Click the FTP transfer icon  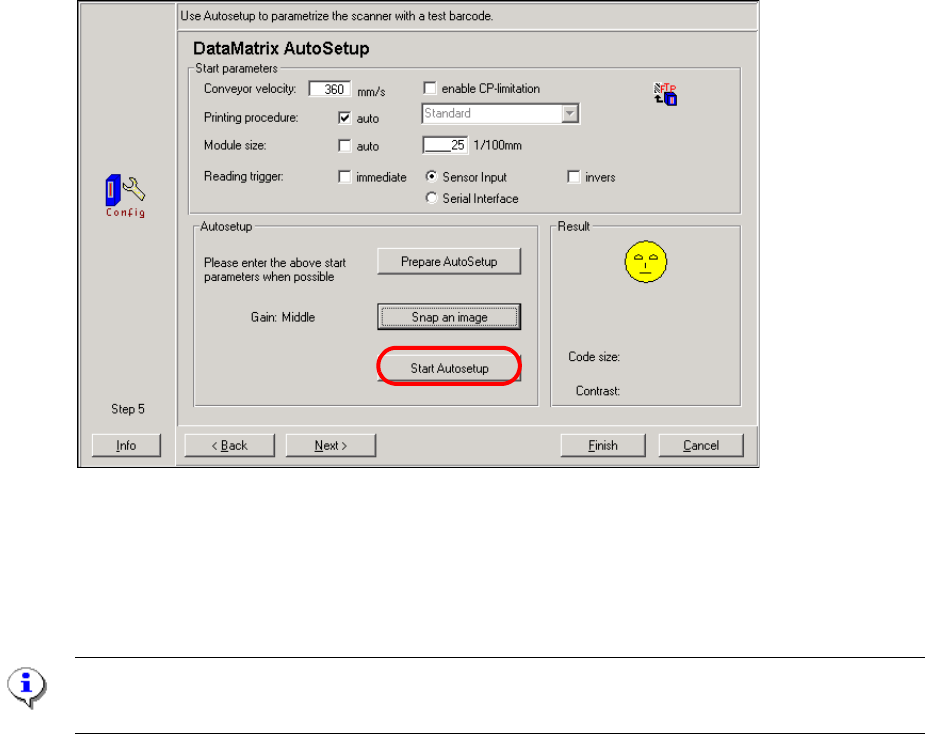click(x=665, y=94)
